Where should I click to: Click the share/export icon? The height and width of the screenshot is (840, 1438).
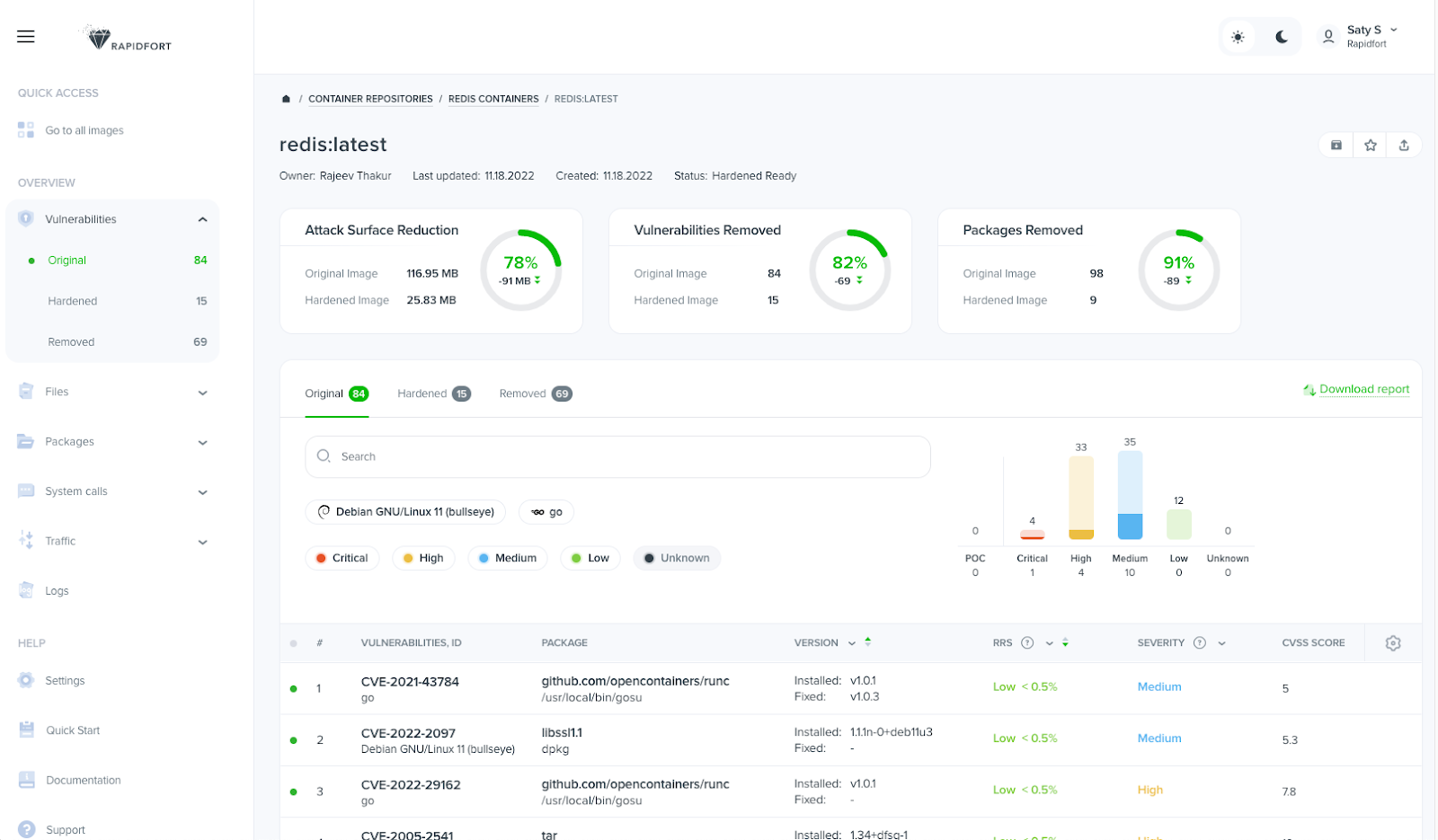[1404, 145]
